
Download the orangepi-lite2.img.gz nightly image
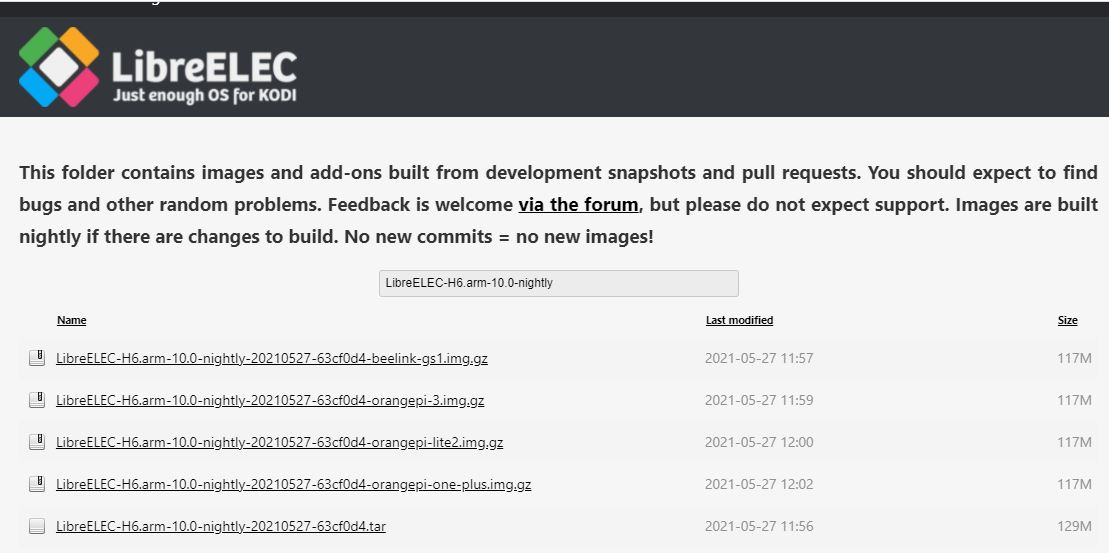point(280,442)
